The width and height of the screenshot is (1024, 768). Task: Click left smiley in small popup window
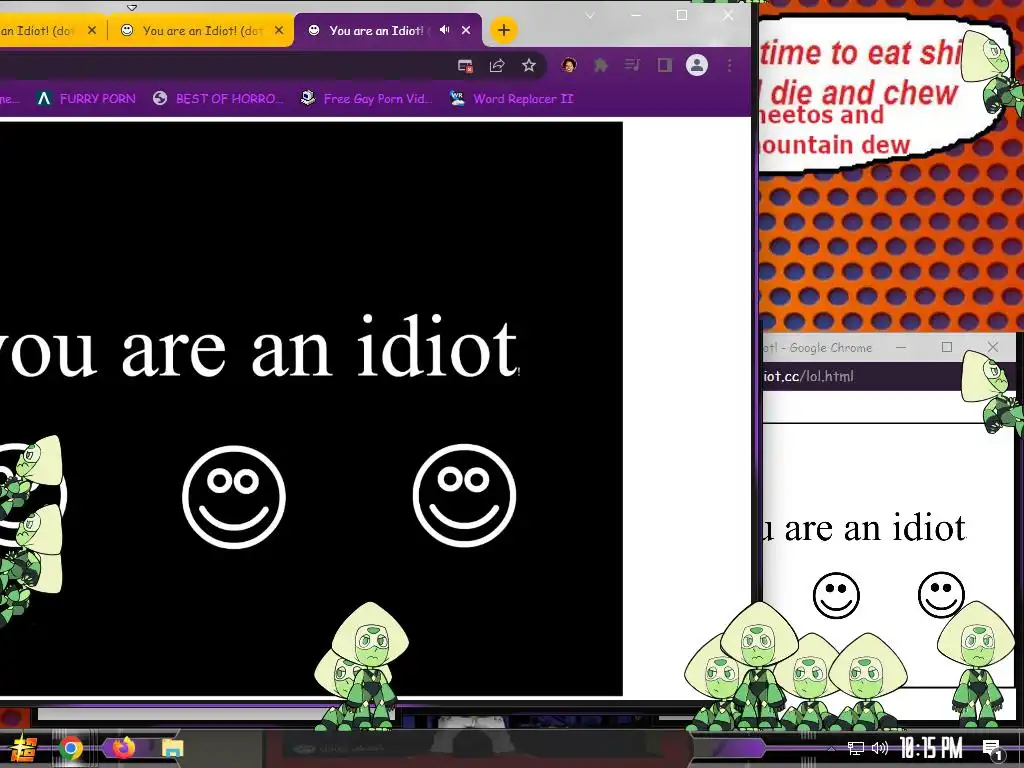coord(837,596)
